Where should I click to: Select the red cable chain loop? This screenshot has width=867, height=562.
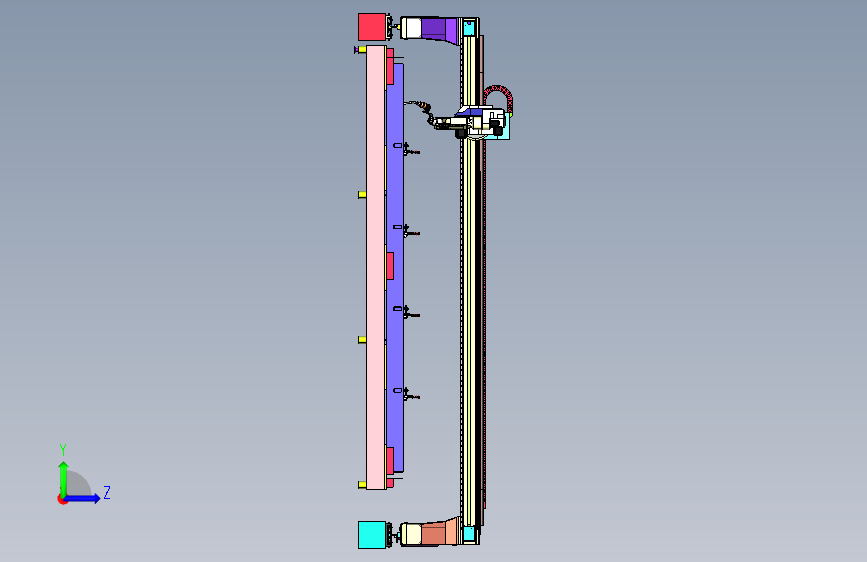coord(499,100)
